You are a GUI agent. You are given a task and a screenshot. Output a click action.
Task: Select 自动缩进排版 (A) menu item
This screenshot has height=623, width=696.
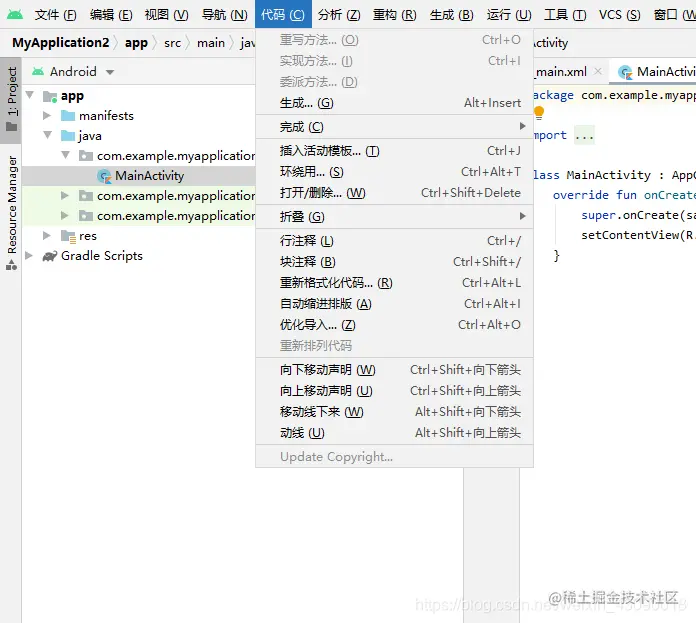click(x=394, y=304)
